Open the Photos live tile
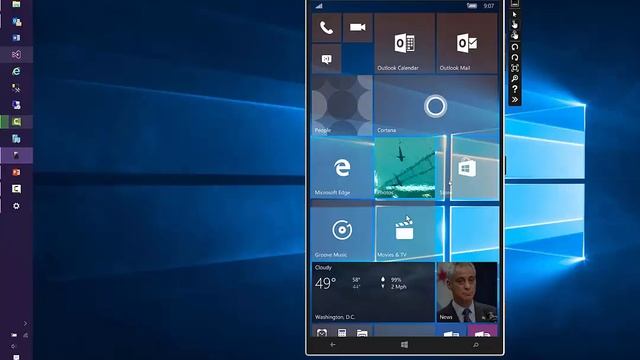The height and width of the screenshot is (360, 640). pyautogui.click(x=404, y=168)
